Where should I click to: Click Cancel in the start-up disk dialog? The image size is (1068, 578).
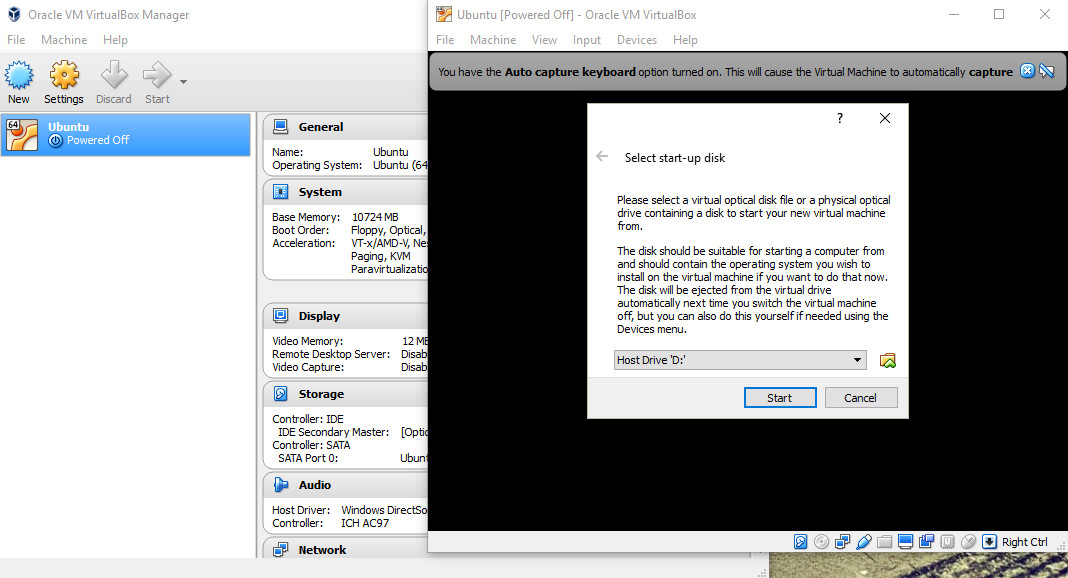861,398
